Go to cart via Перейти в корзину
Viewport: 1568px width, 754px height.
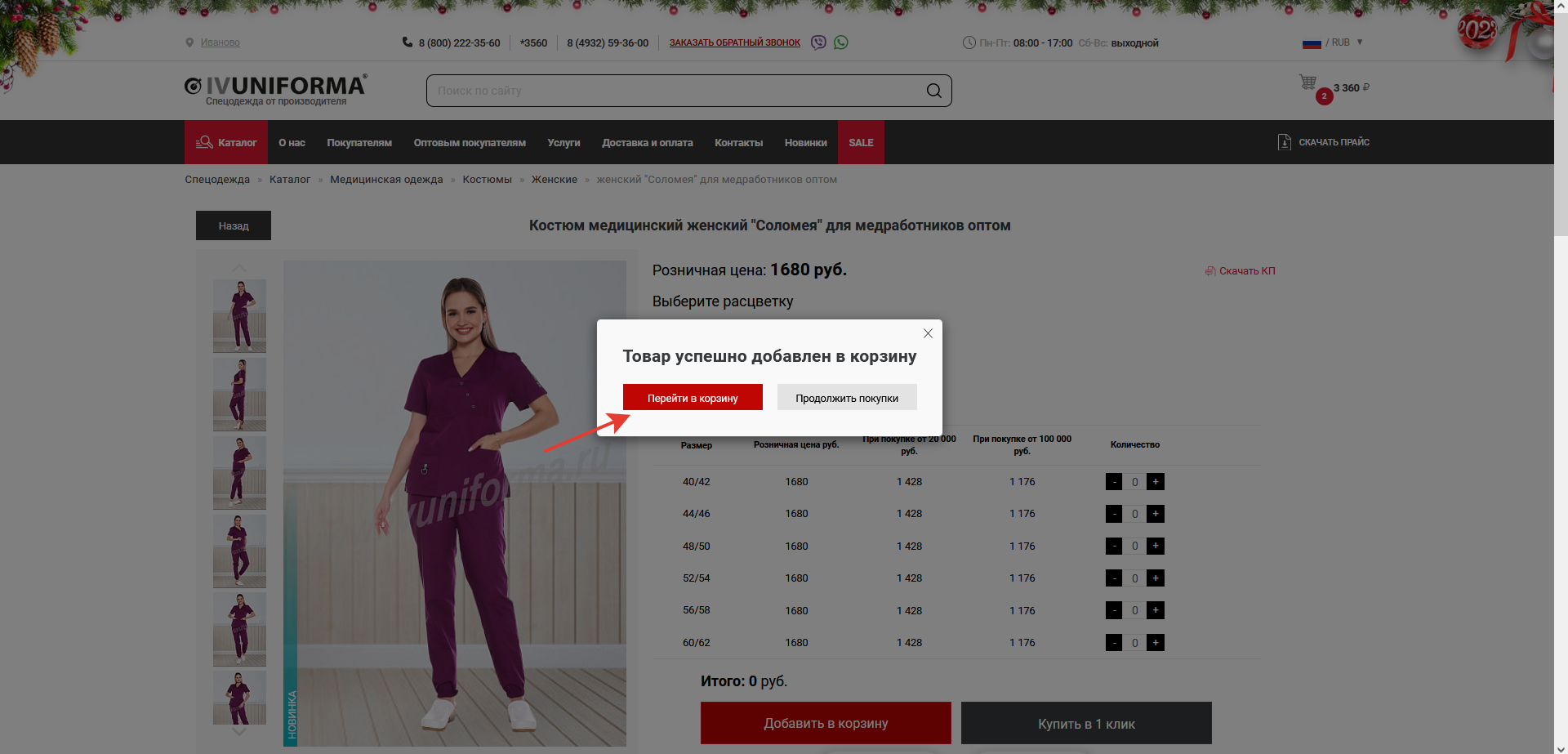693,398
